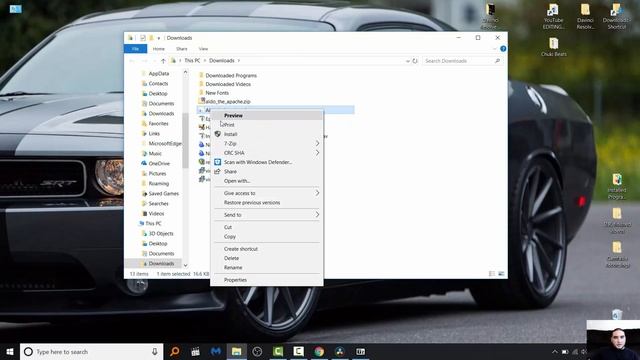Open the Home ribbon tab

(159, 49)
